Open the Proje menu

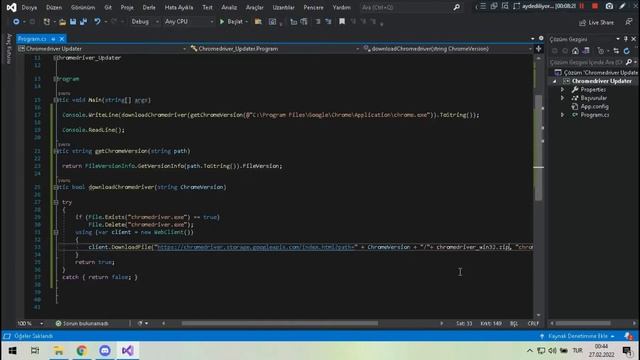(127, 7)
